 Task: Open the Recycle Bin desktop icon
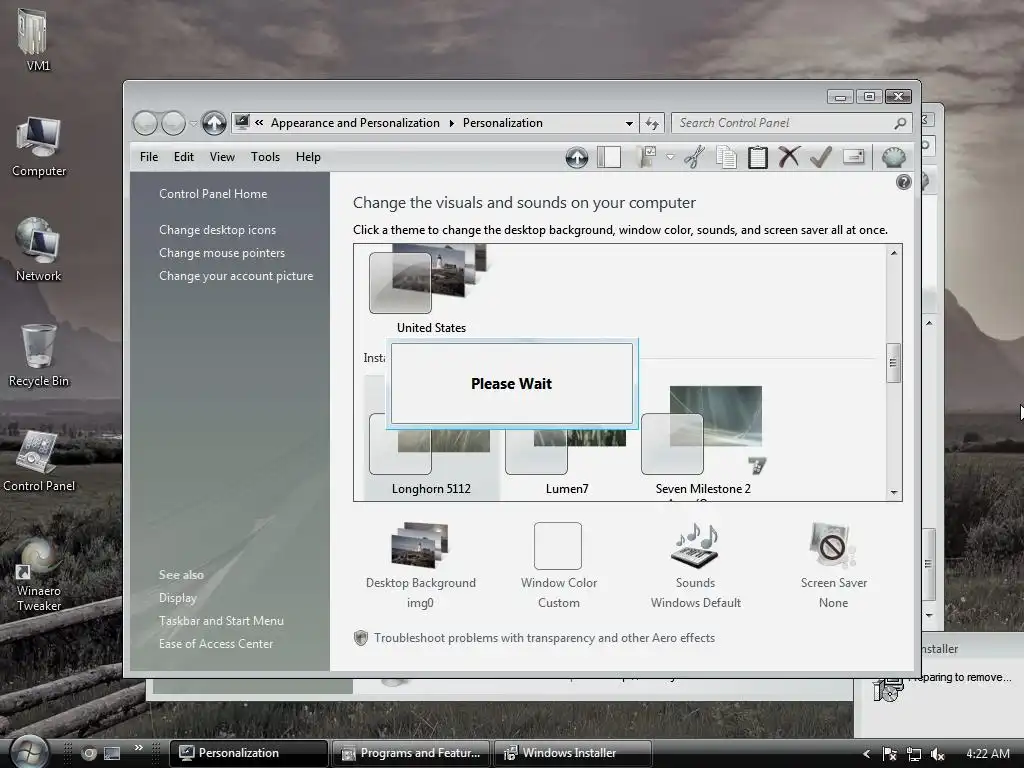point(39,356)
